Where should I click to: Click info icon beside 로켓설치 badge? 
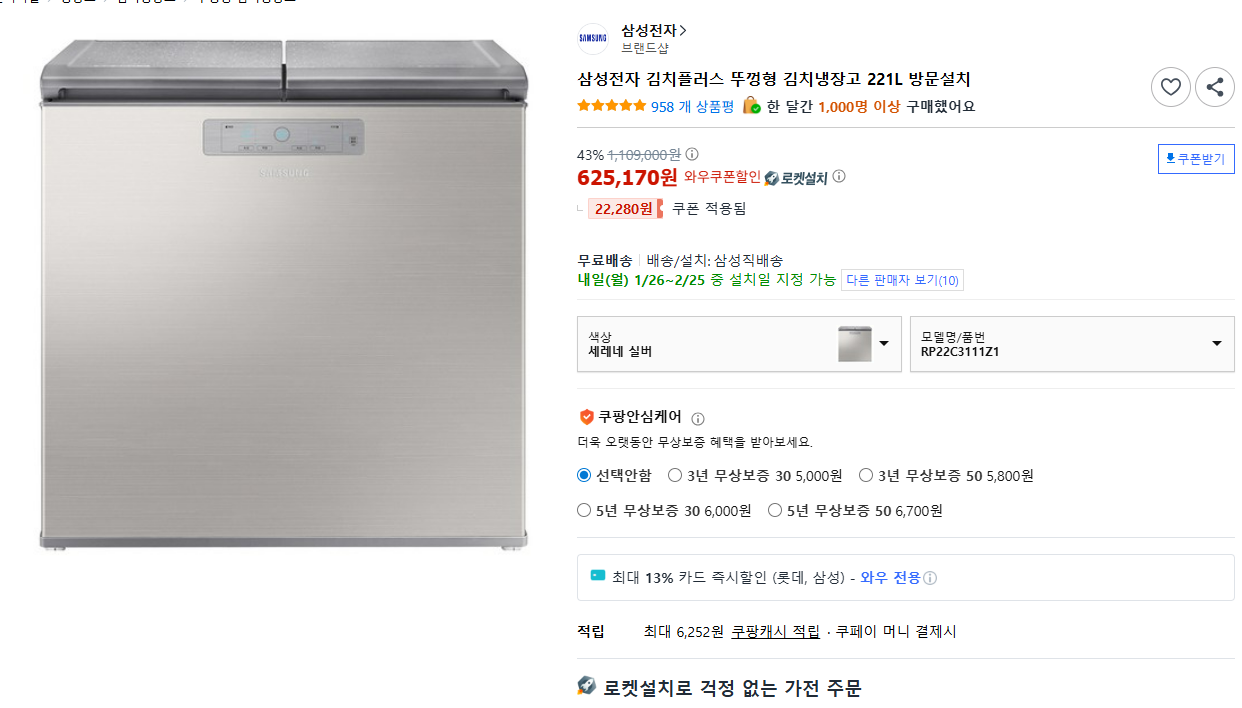pyautogui.click(x=839, y=177)
